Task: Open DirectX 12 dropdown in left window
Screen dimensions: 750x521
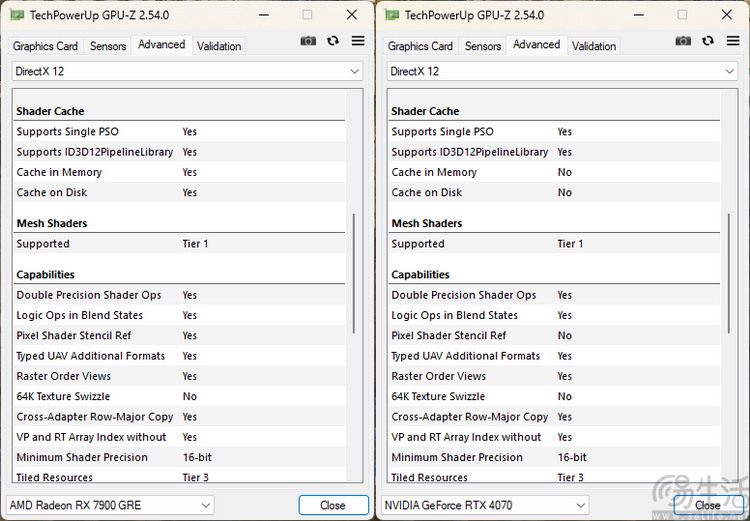Action: pyautogui.click(x=188, y=71)
